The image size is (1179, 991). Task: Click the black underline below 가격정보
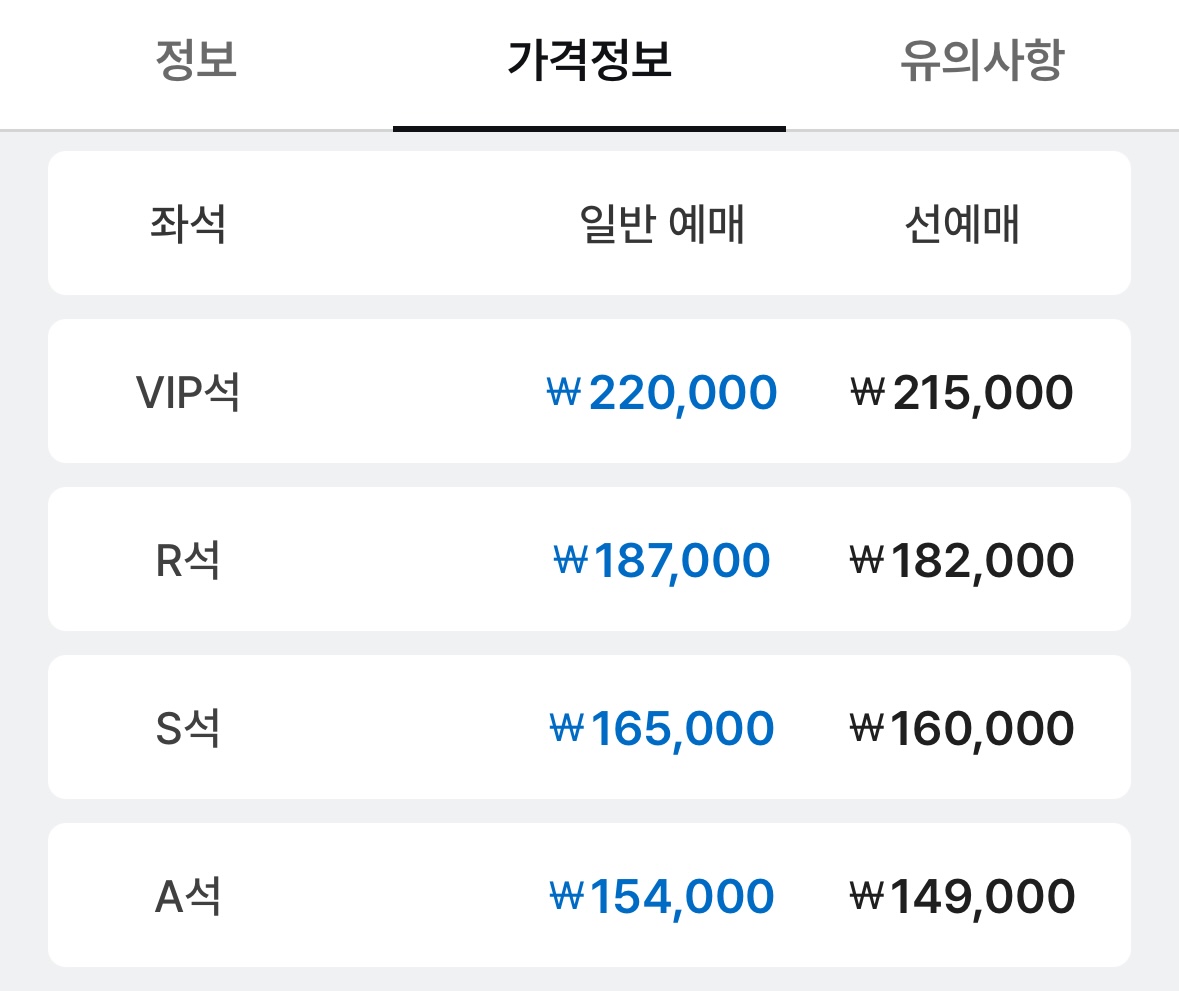(x=589, y=128)
